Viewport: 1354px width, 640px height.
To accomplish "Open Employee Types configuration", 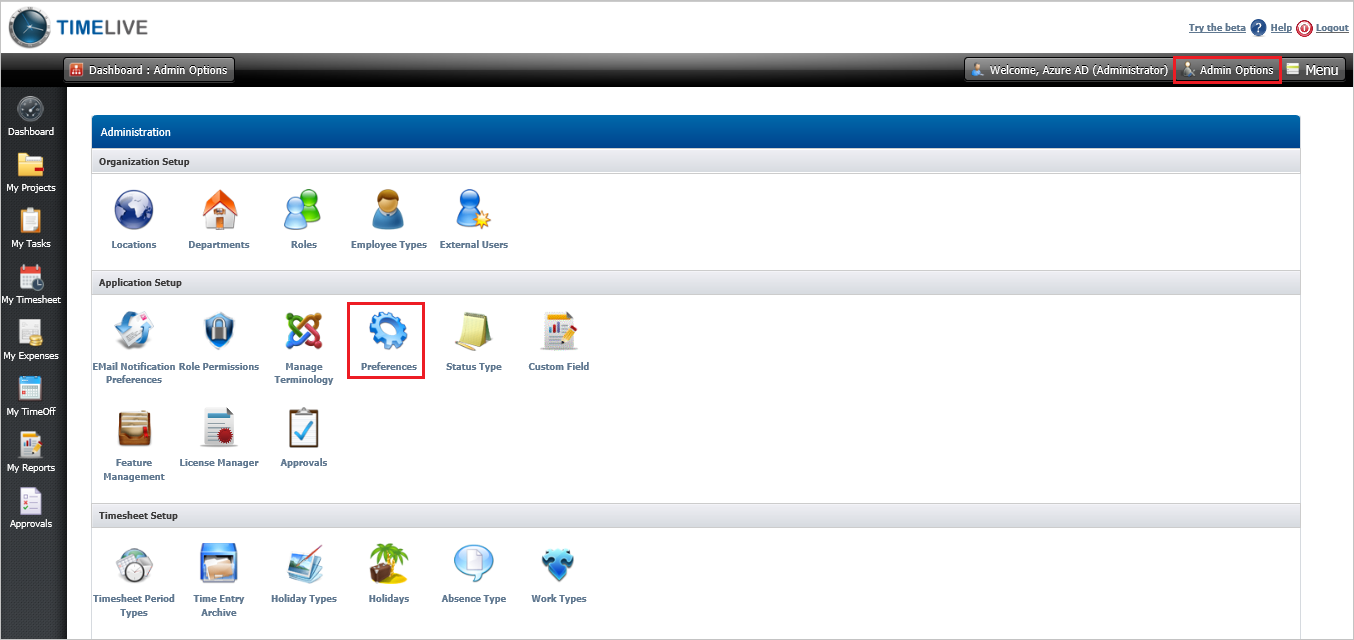I will 388,211.
